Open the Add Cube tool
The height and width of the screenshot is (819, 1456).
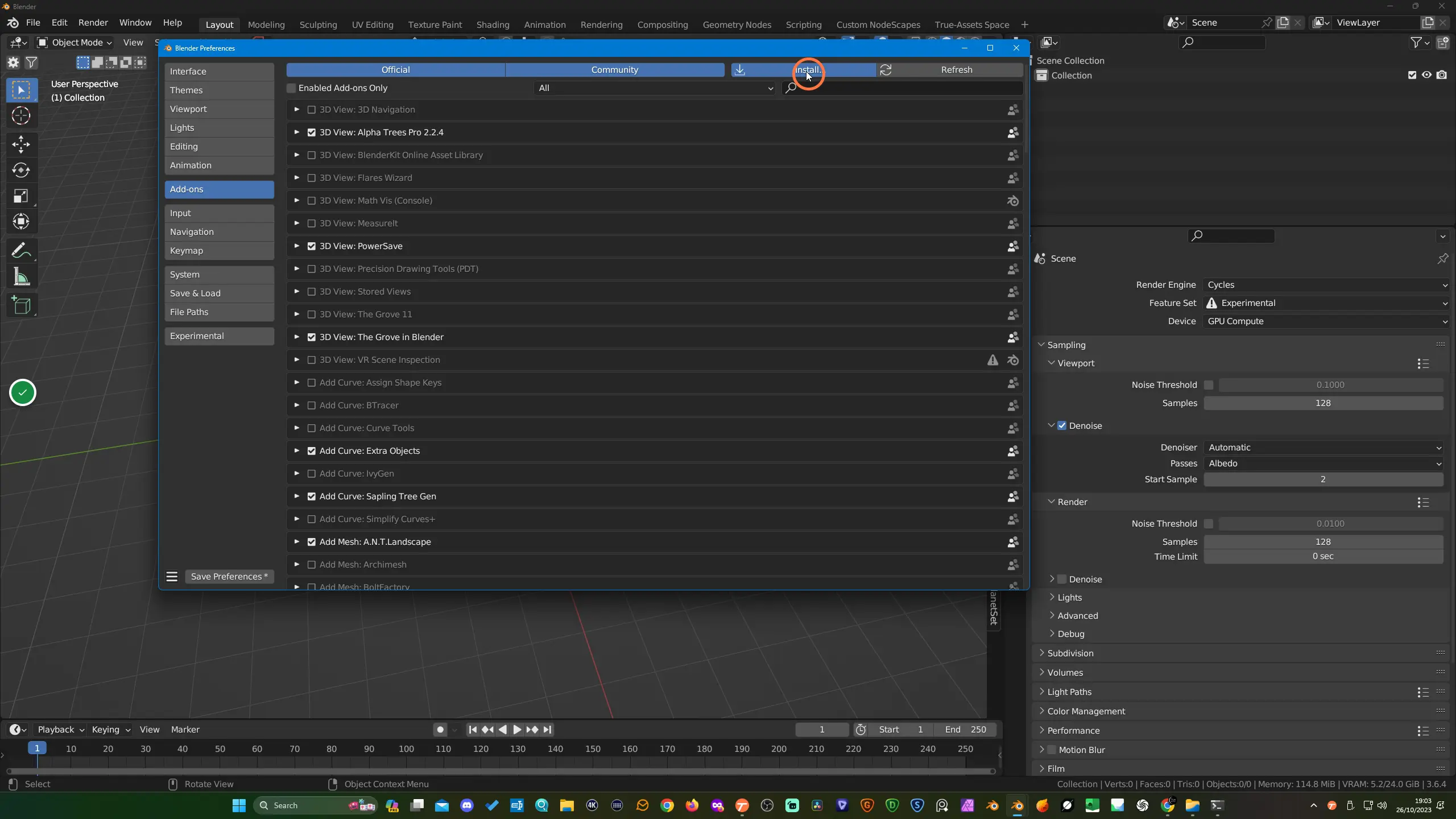[21, 305]
